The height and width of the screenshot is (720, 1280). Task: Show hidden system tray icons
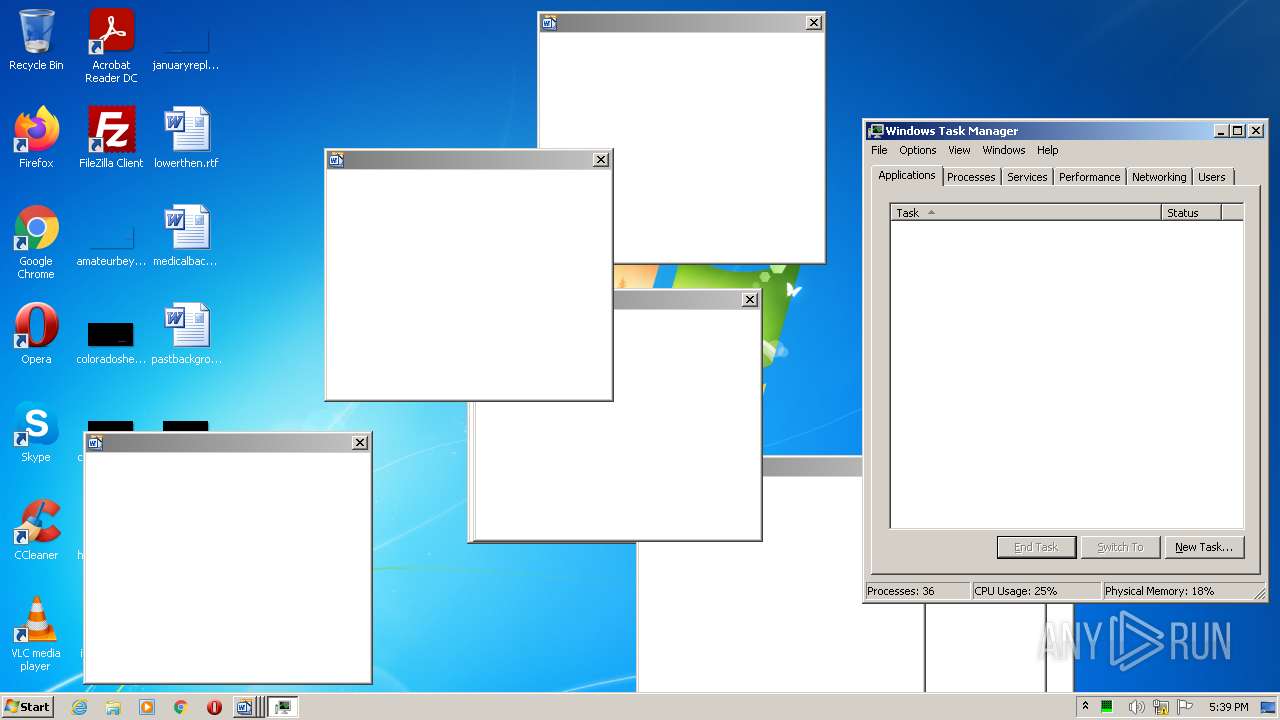pyautogui.click(x=1085, y=707)
